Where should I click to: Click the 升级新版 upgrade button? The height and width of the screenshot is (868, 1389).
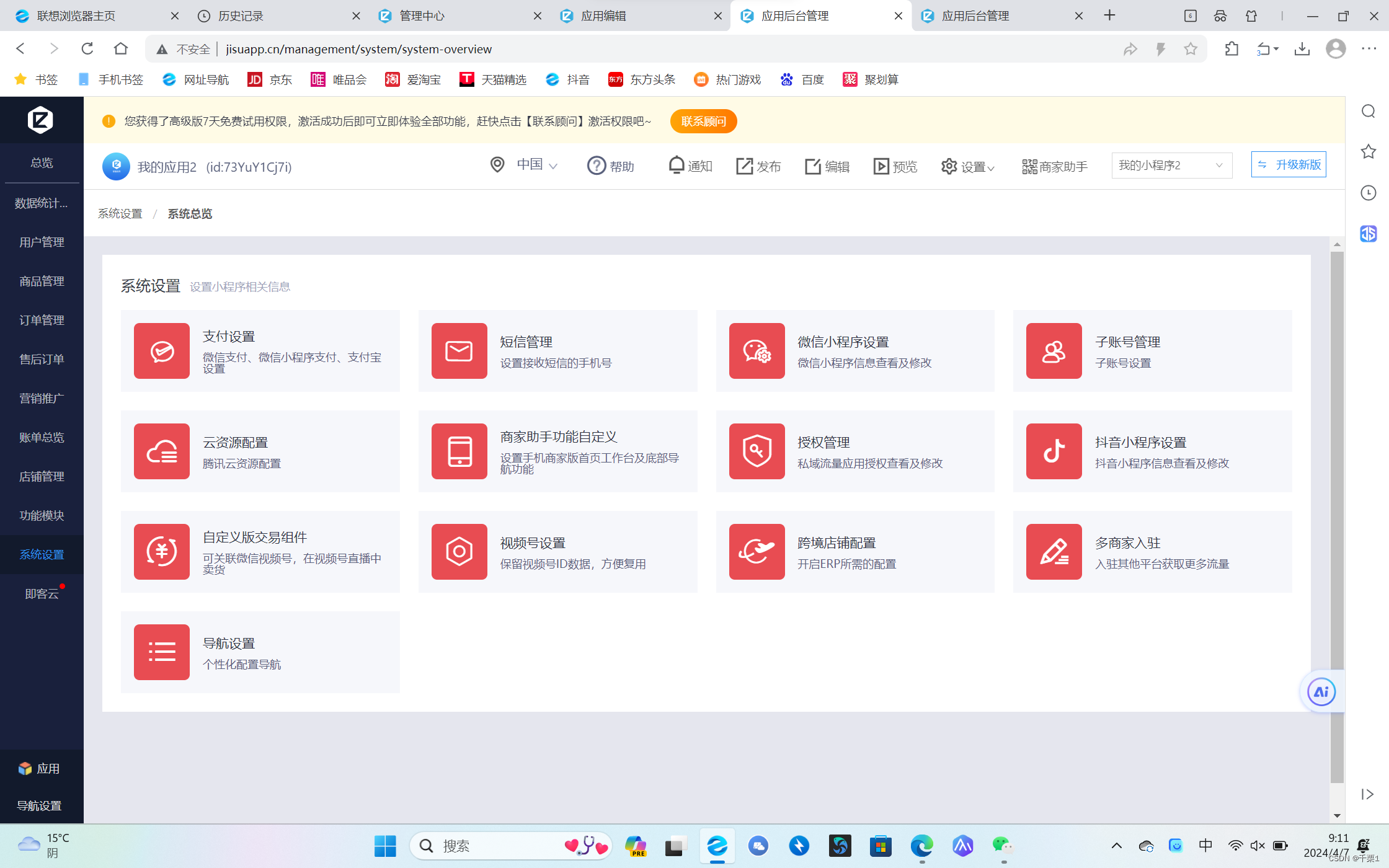[x=1289, y=165]
